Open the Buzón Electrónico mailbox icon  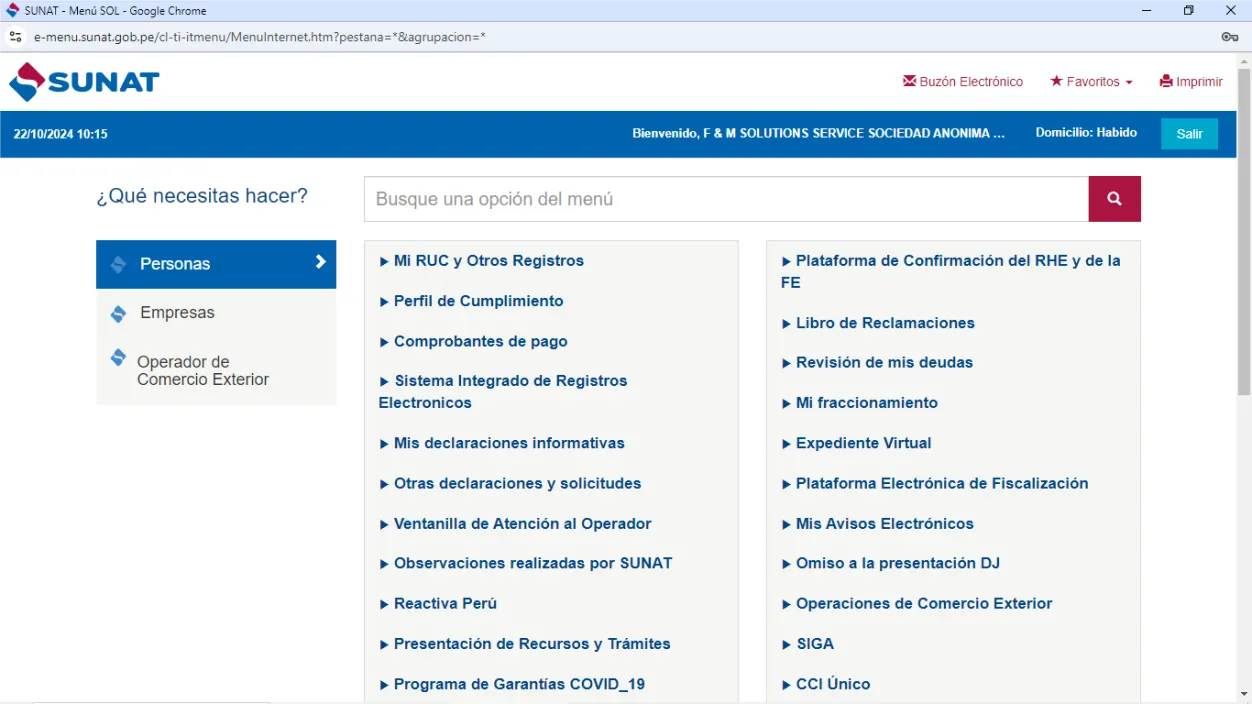(909, 81)
